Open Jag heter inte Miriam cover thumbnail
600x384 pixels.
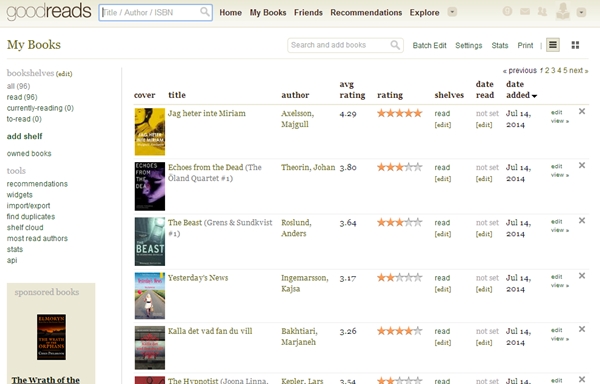pos(150,132)
